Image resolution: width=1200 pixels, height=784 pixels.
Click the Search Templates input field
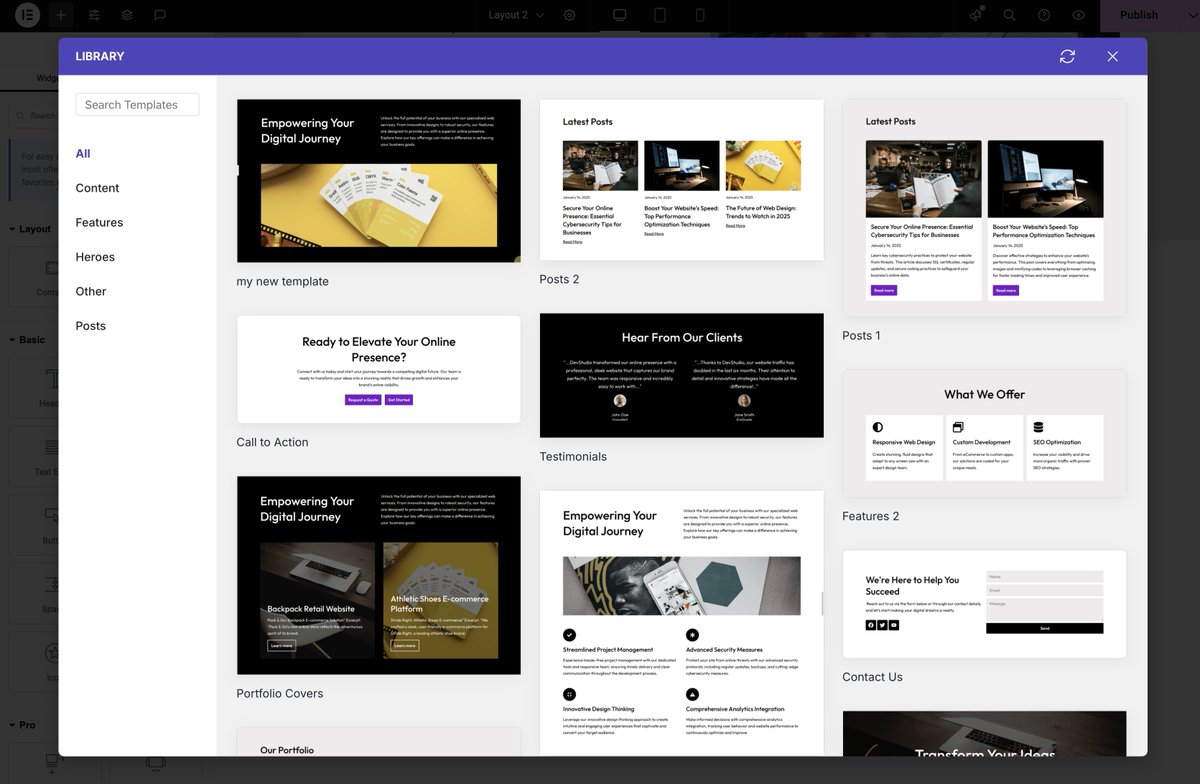coord(137,104)
